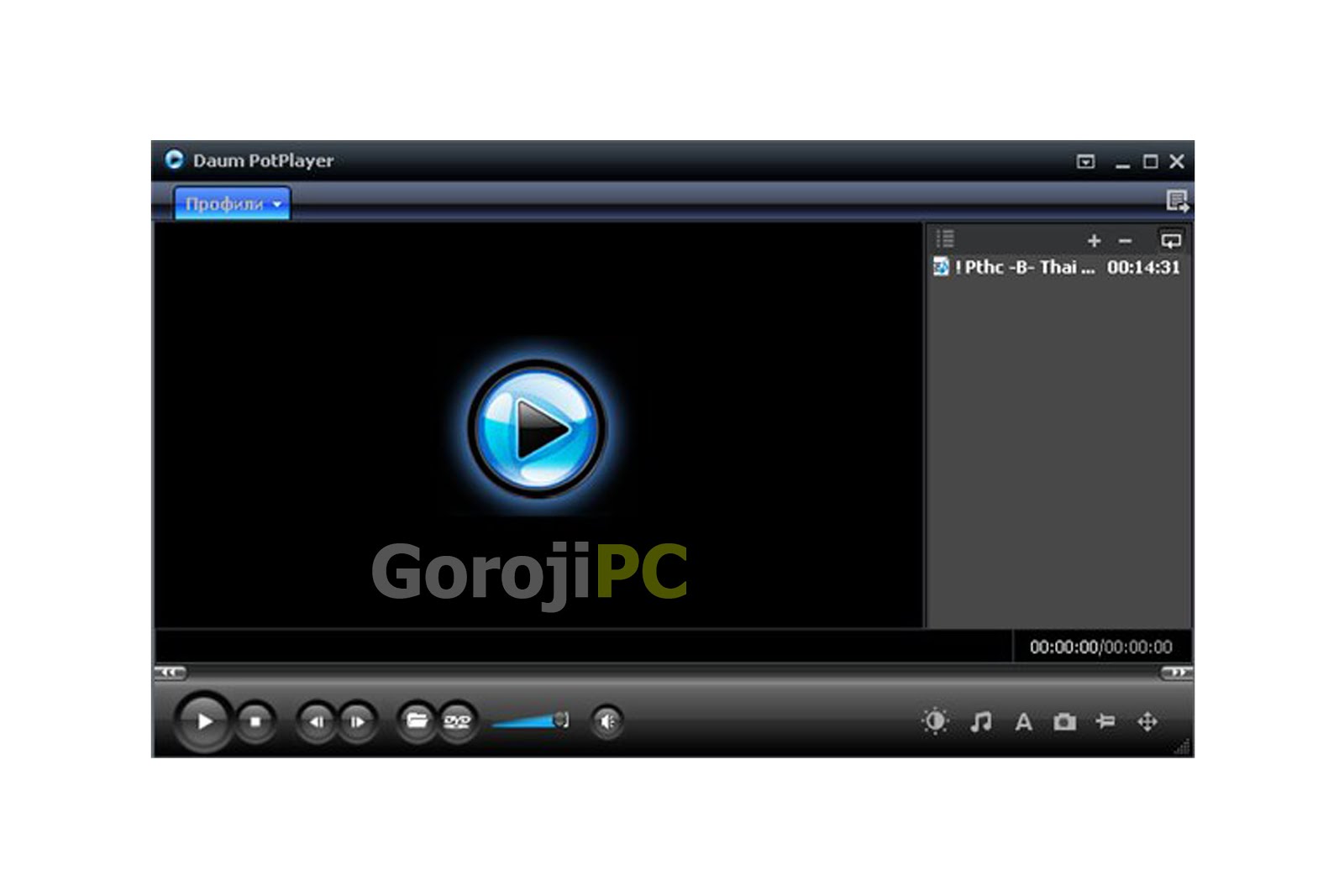Click the seek bar track
The image size is (1344, 896).
[x=672, y=673]
